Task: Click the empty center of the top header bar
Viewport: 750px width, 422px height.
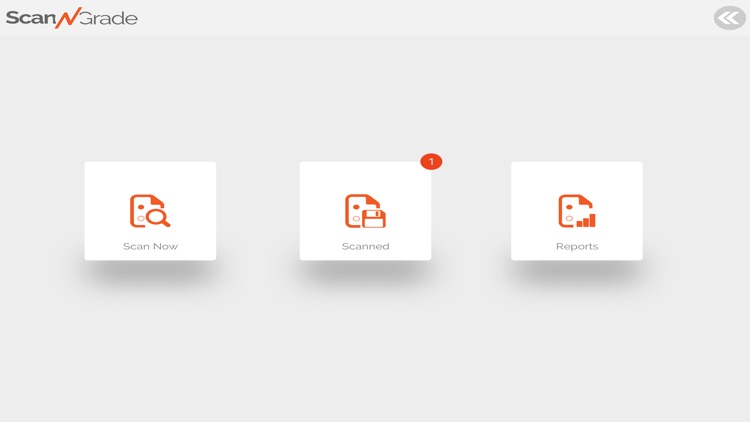Action: pyautogui.click(x=375, y=18)
